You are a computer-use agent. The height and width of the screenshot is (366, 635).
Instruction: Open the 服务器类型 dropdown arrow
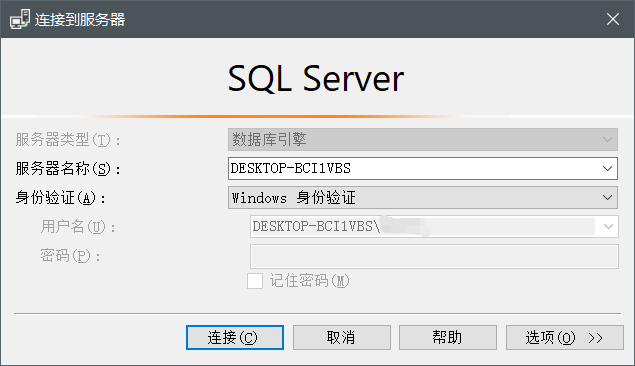(x=607, y=140)
